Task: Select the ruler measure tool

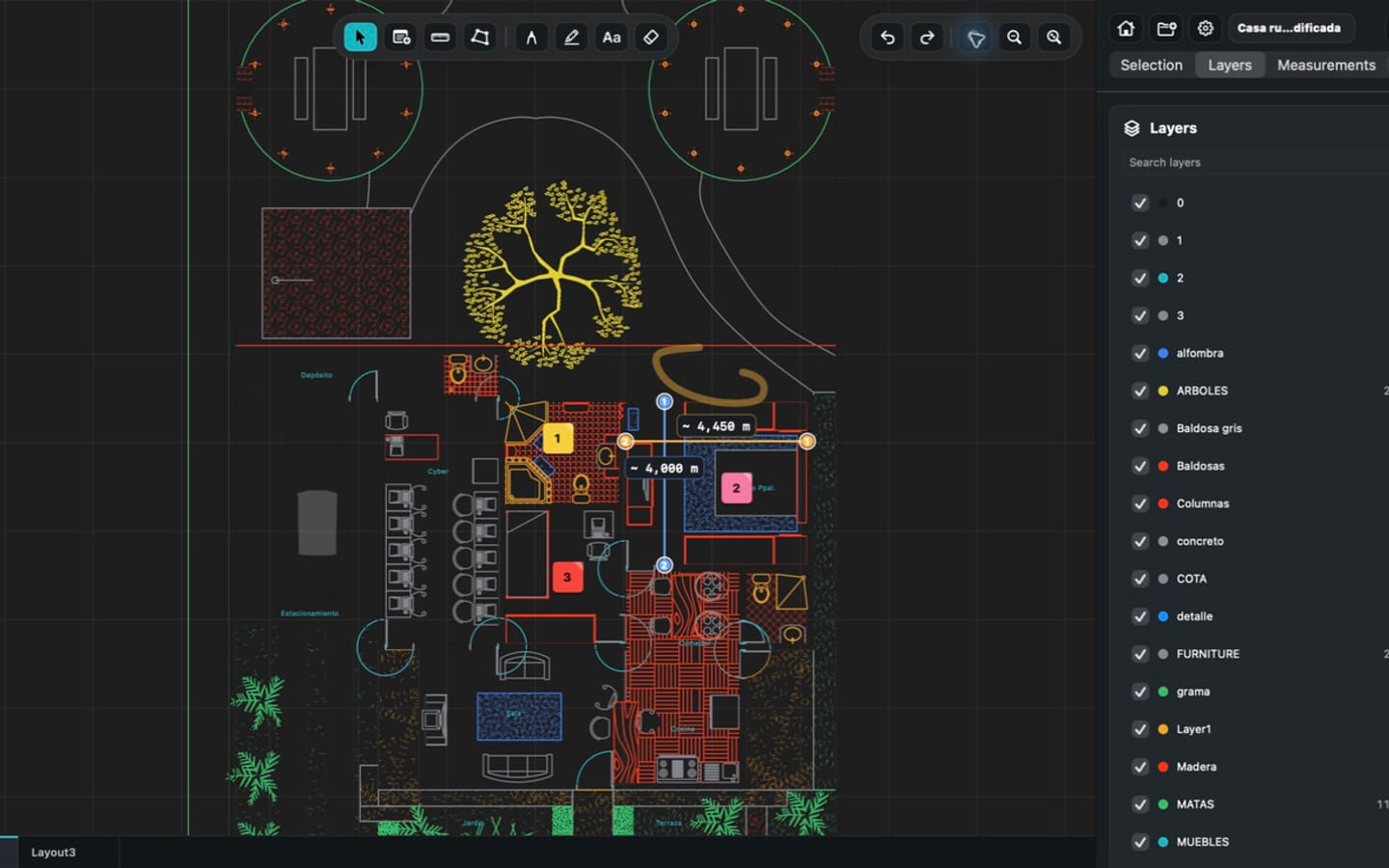Action: [440, 38]
